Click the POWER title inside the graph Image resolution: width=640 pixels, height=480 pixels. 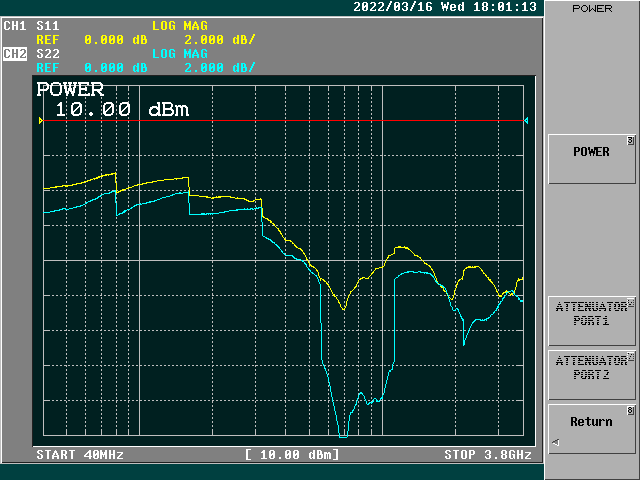[x=70, y=89]
